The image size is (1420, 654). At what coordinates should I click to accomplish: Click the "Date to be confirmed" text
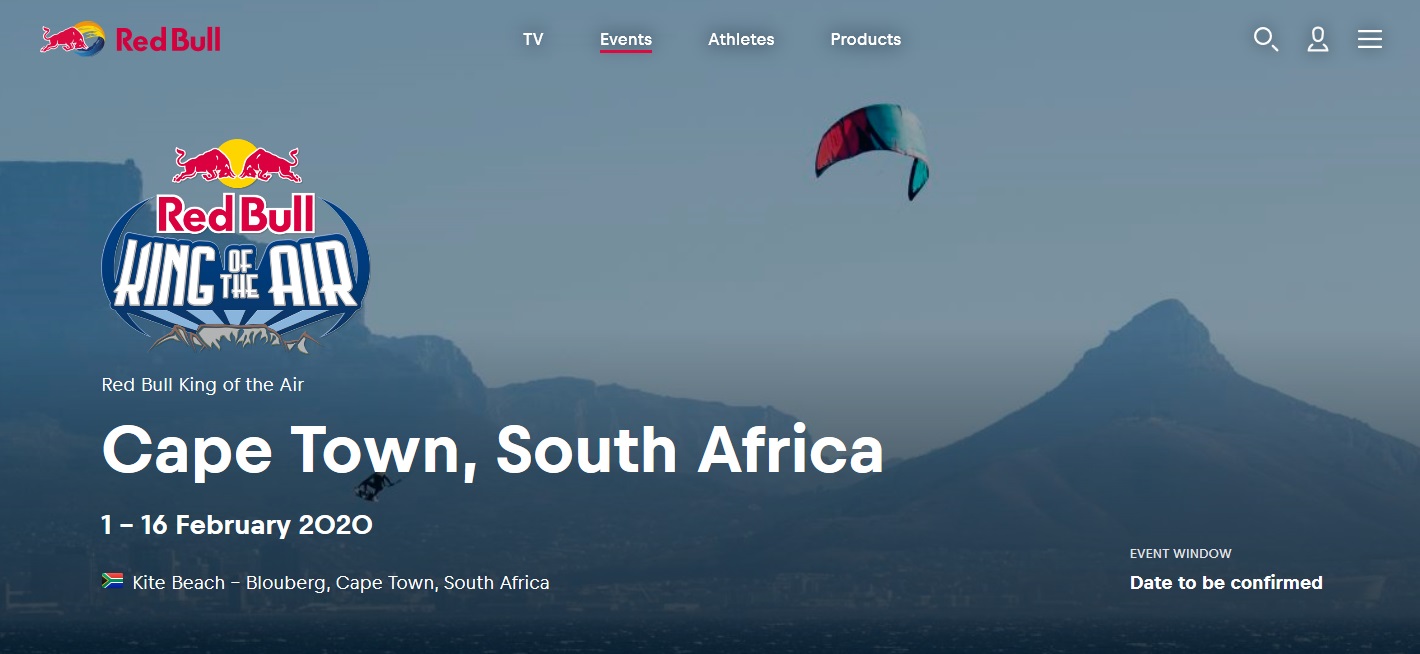(1226, 582)
